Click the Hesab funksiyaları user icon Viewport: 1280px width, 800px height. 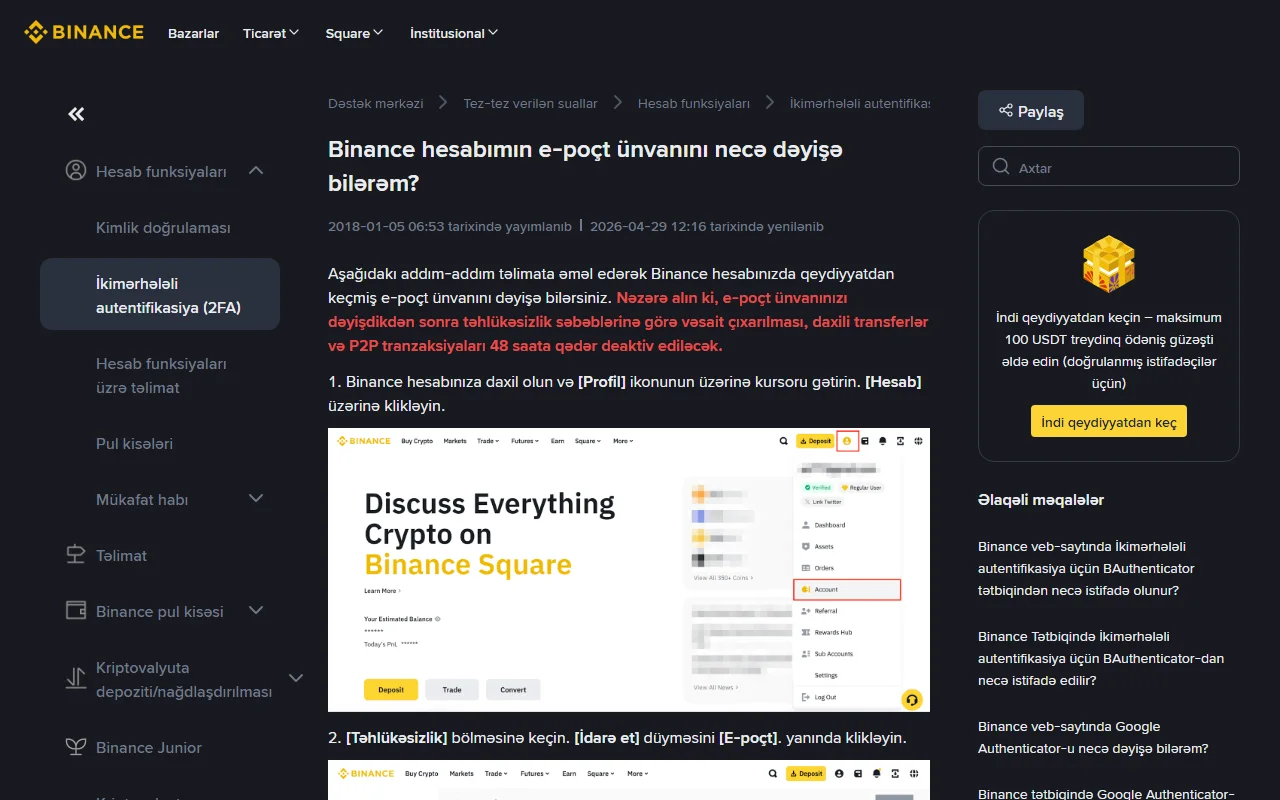pos(76,171)
